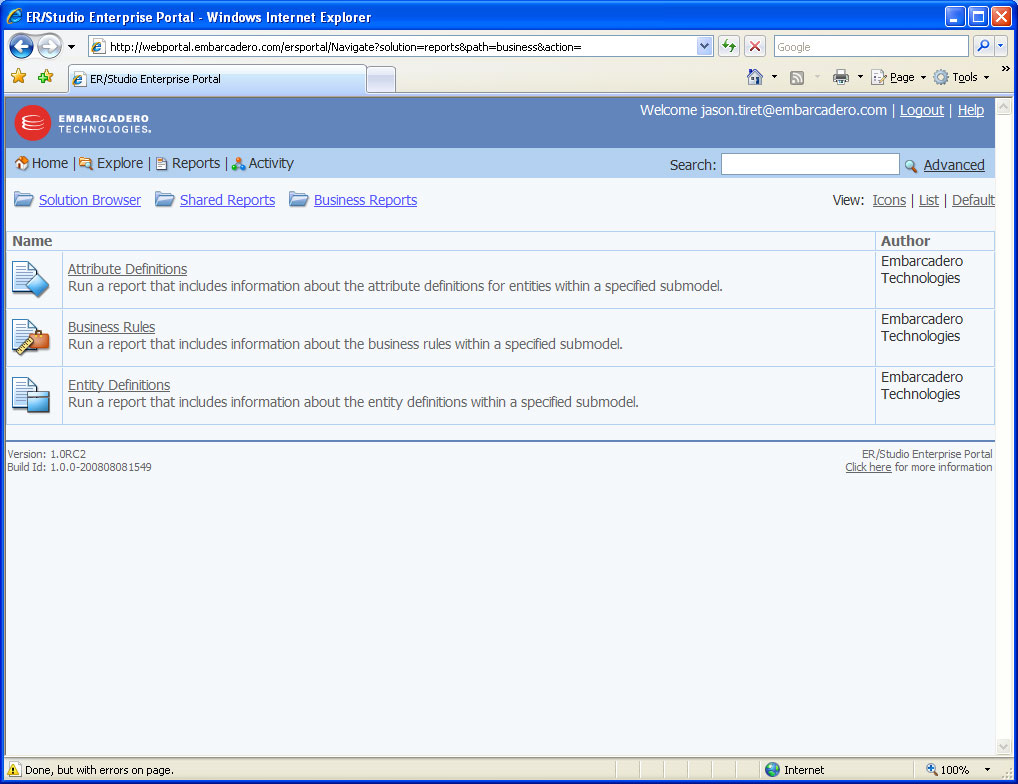Image resolution: width=1018 pixels, height=784 pixels.
Task: Refresh the page with the green arrows icon
Action: pyautogui.click(x=729, y=46)
